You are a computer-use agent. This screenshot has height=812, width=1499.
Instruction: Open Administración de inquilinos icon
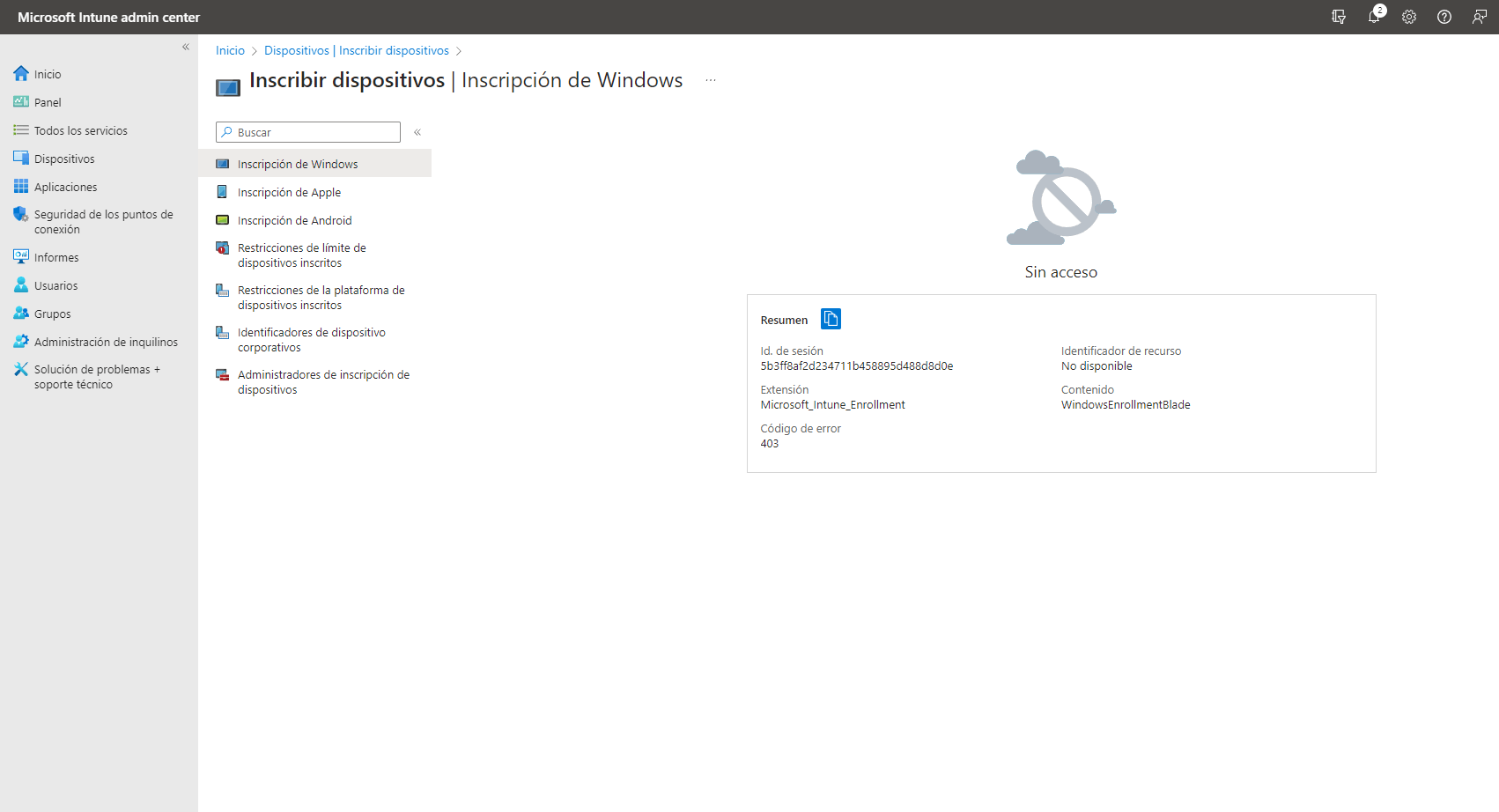pyautogui.click(x=21, y=342)
